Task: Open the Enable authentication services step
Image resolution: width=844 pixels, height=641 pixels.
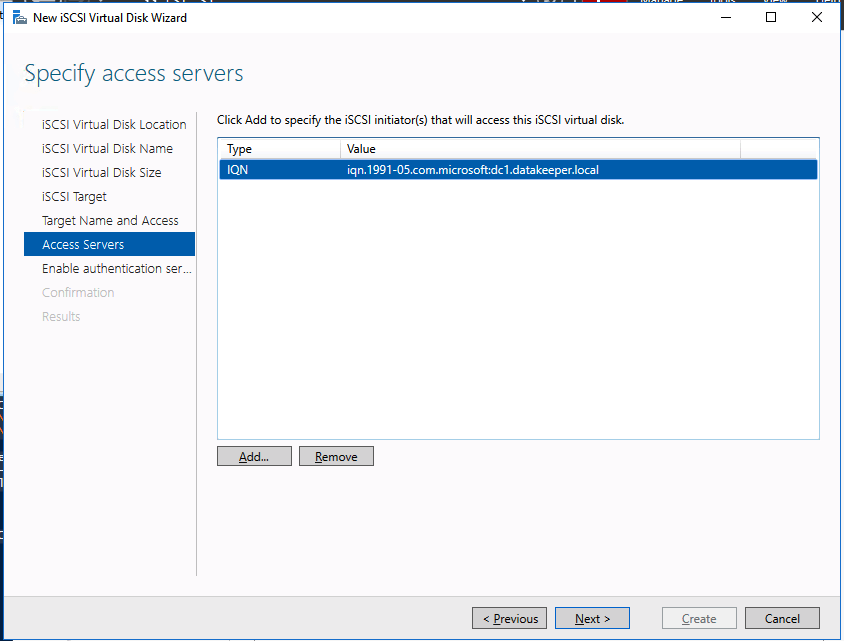Action: click(116, 269)
